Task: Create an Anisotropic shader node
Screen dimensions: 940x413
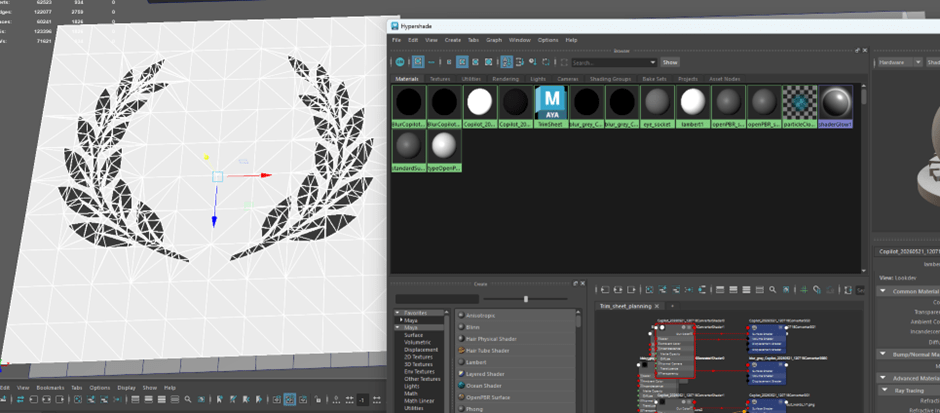Action: coord(516,316)
